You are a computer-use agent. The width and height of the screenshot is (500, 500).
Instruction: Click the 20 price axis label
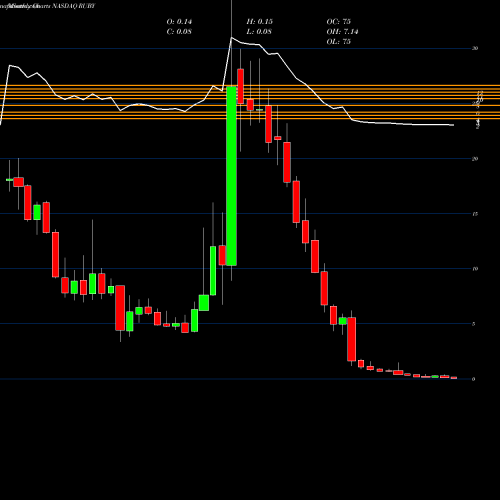[475, 159]
